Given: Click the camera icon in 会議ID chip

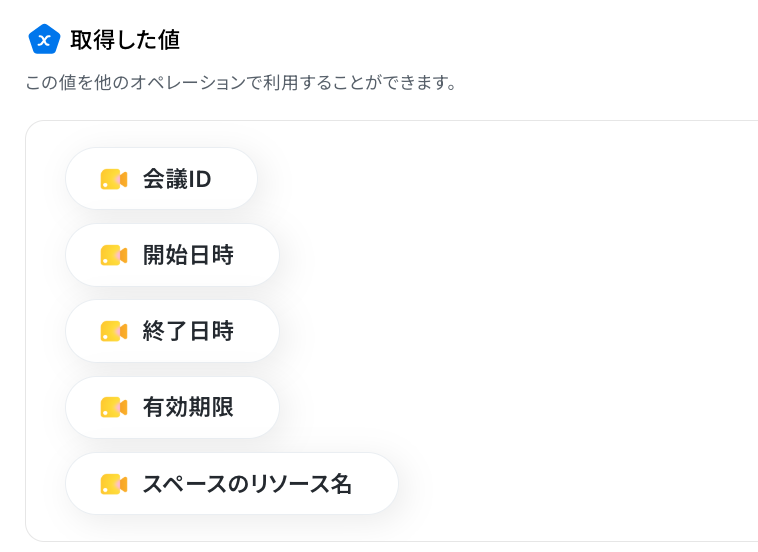Looking at the screenshot, I should tap(114, 179).
